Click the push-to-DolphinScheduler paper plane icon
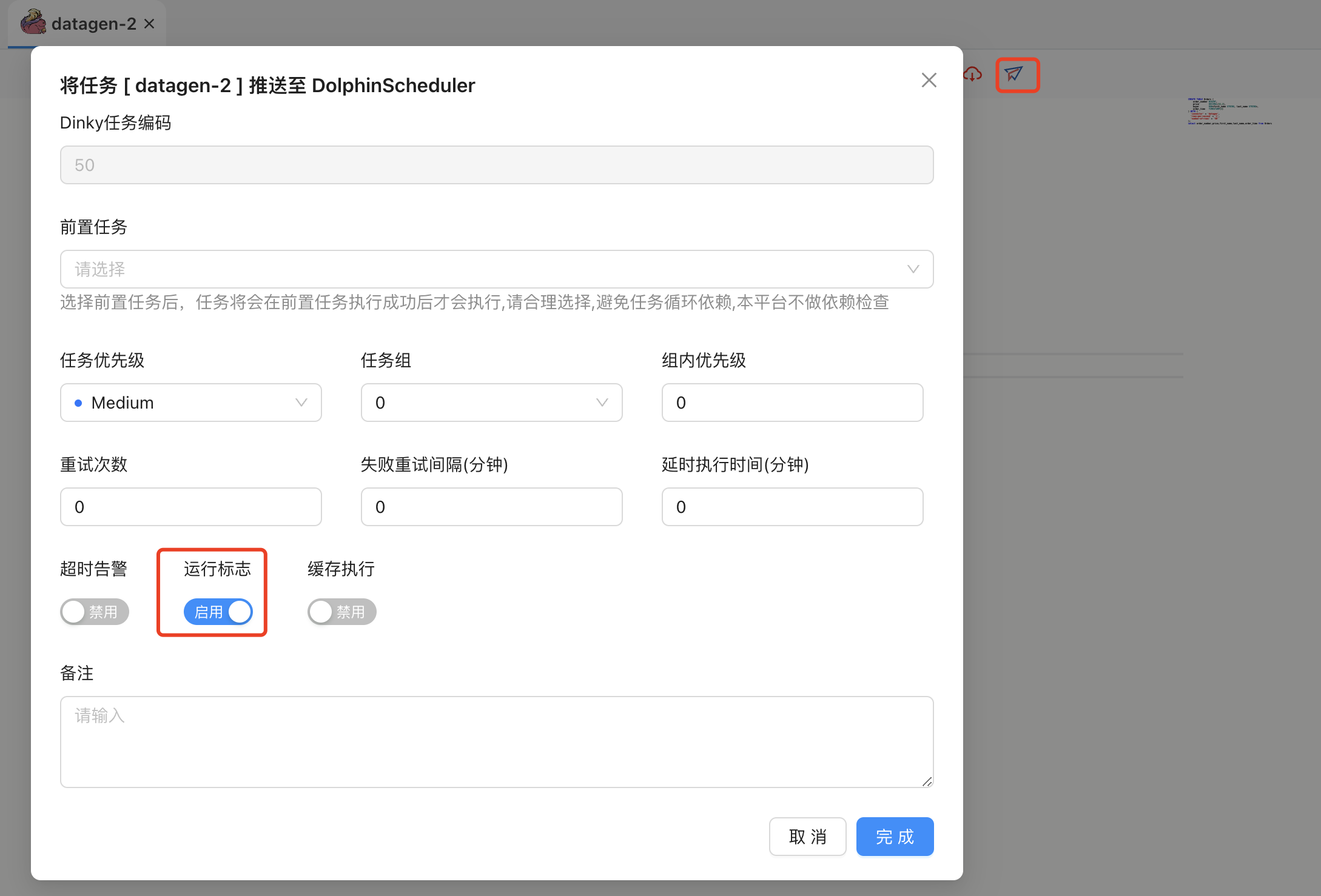 [x=1014, y=75]
